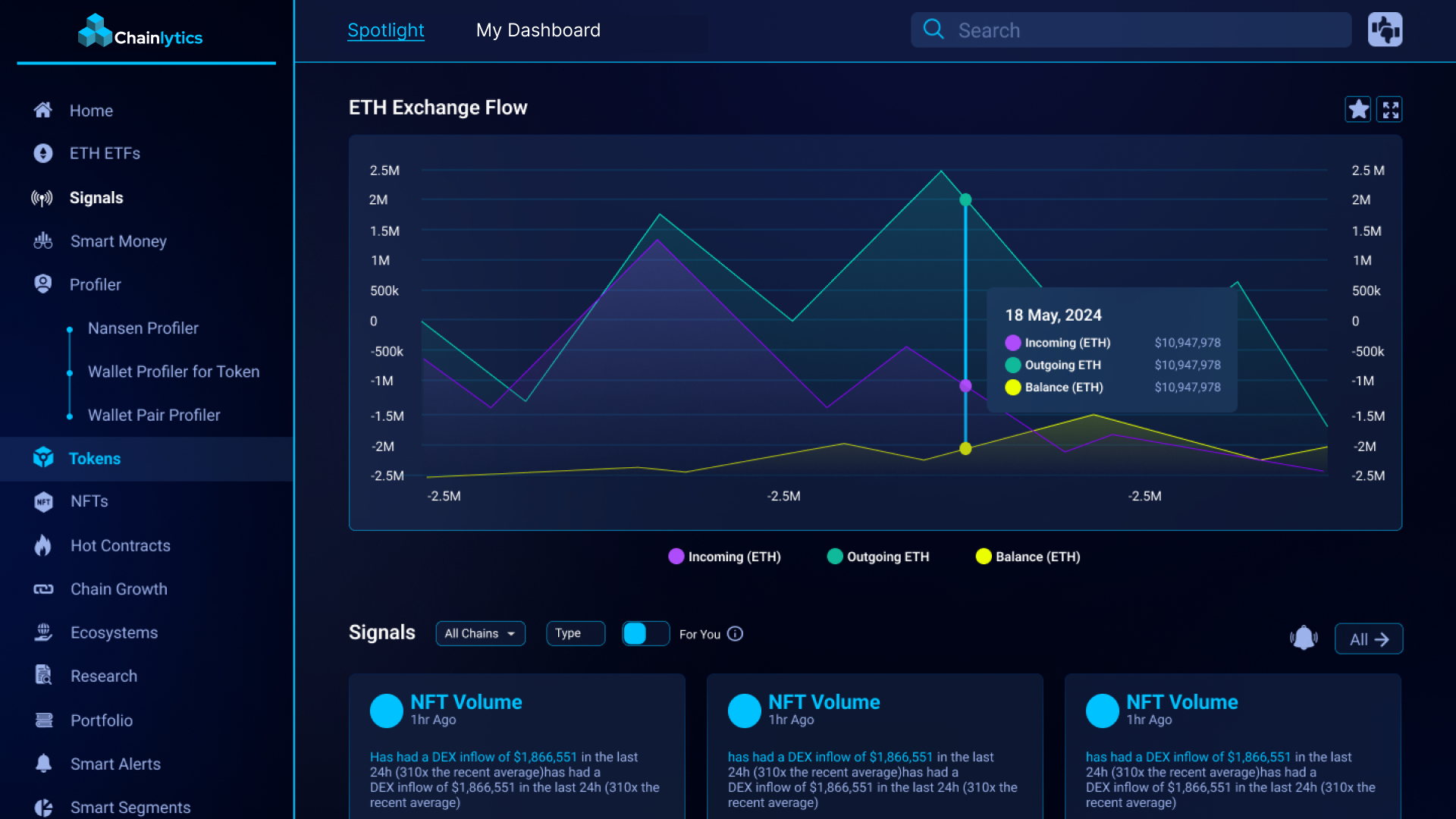This screenshot has height=819, width=1456.
Task: Open the All Chains dropdown
Action: pyautogui.click(x=480, y=633)
